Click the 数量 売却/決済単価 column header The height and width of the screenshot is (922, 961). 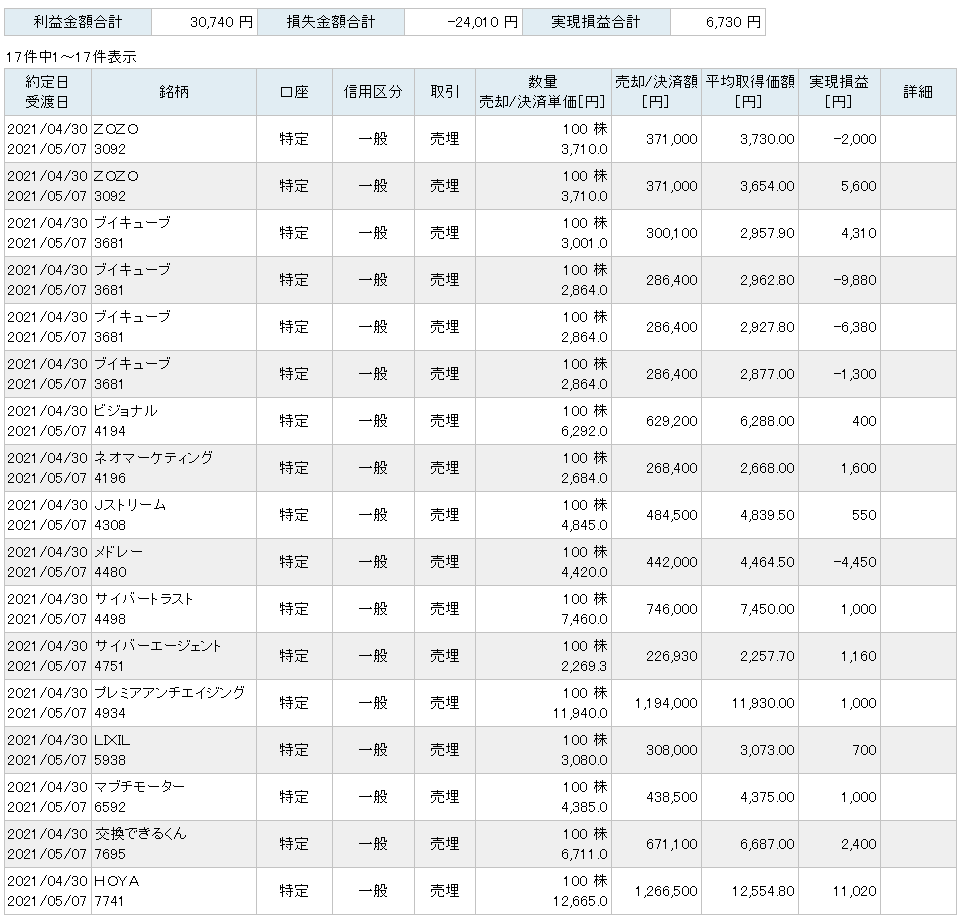[x=543, y=92]
